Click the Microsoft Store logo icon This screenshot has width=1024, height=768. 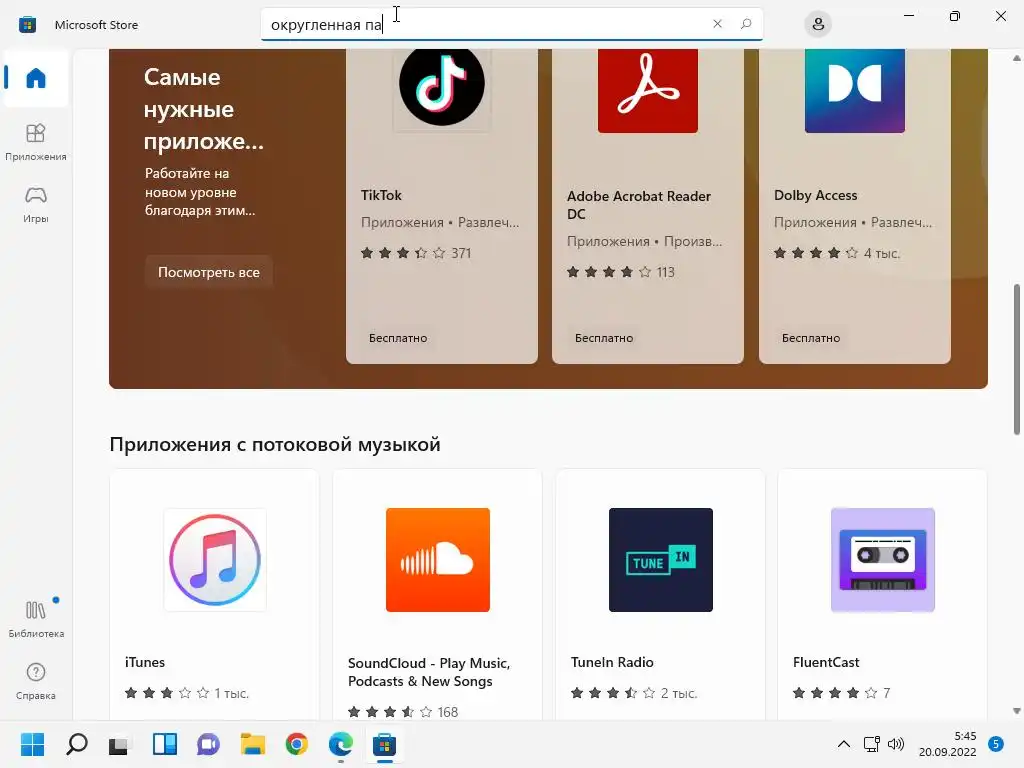pyautogui.click(x=27, y=25)
